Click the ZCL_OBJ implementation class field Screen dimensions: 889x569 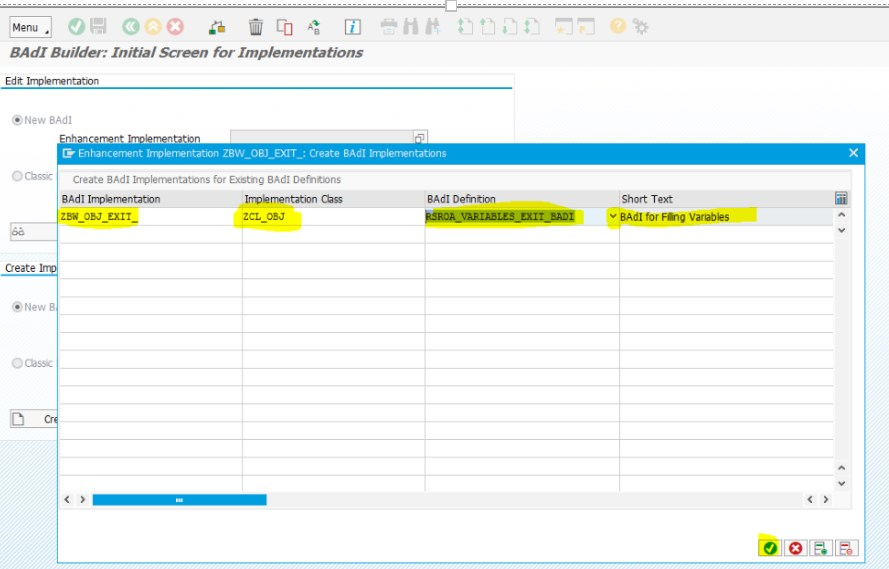click(x=333, y=216)
